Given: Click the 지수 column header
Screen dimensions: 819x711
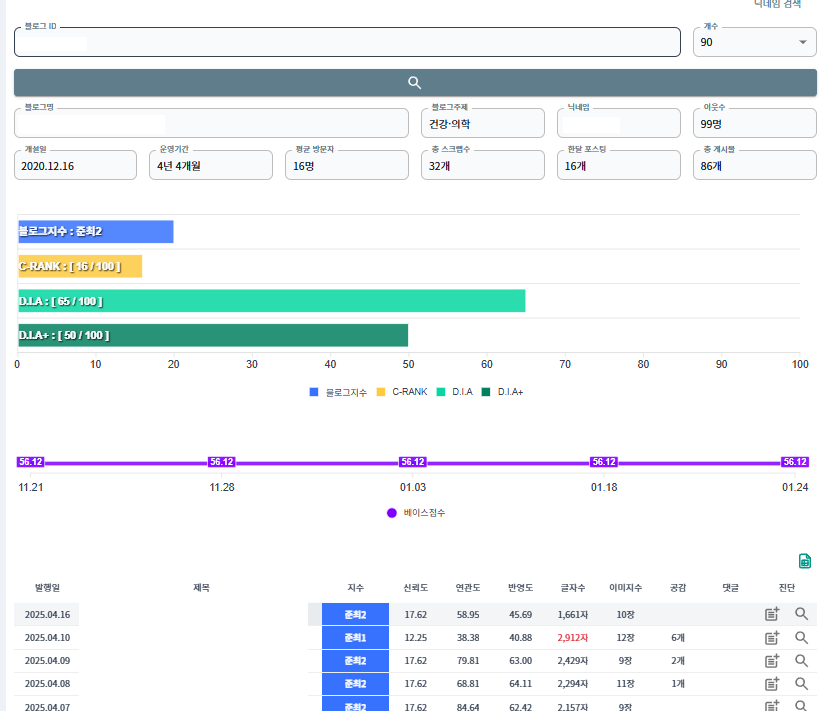Looking at the screenshot, I should click(x=355, y=588).
